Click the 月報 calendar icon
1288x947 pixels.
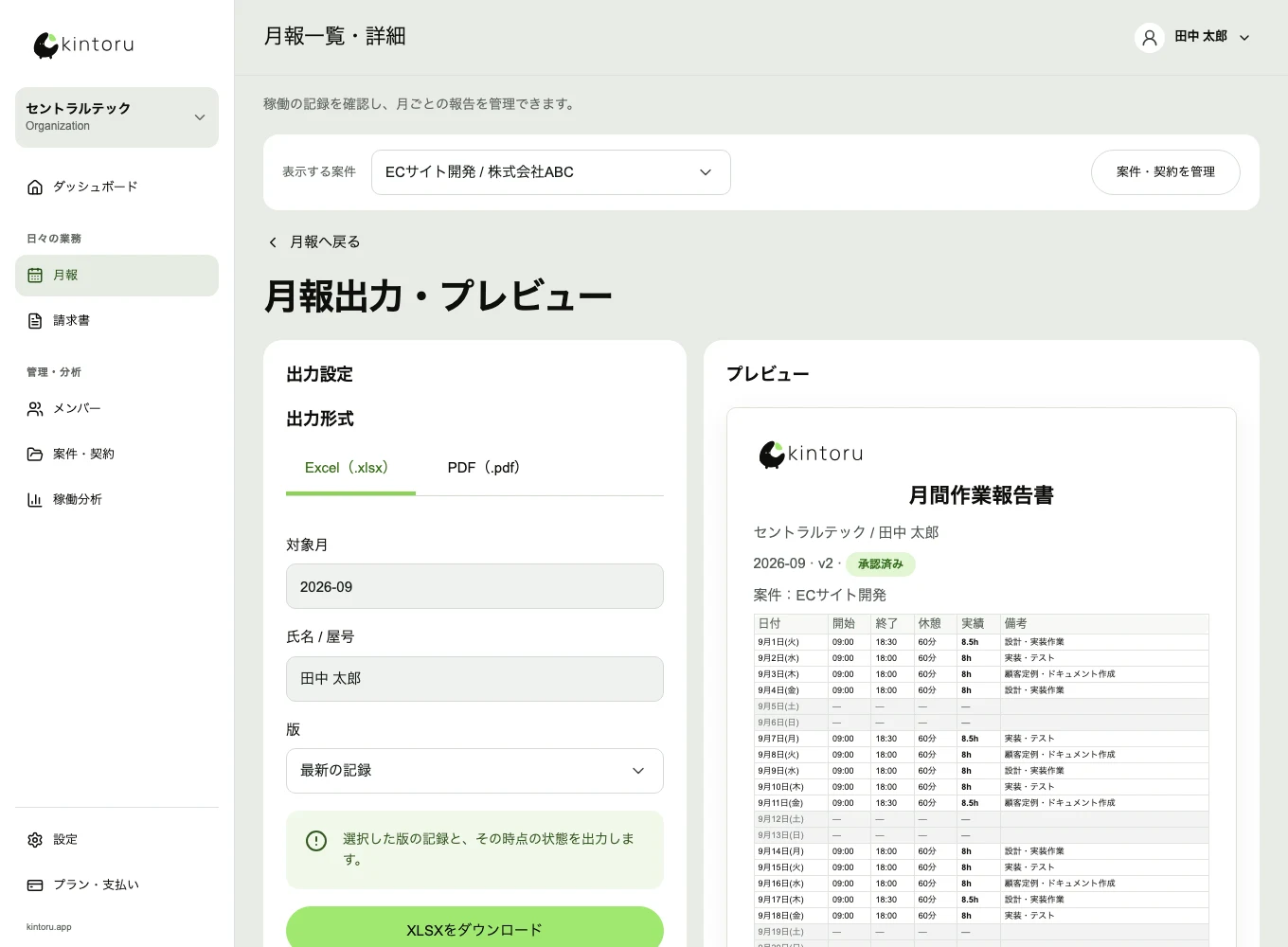click(35, 275)
